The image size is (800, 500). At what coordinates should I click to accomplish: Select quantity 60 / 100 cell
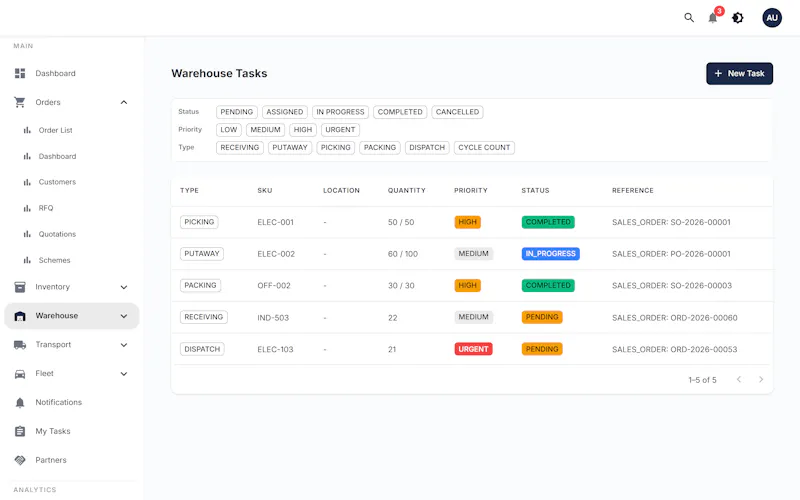403,254
